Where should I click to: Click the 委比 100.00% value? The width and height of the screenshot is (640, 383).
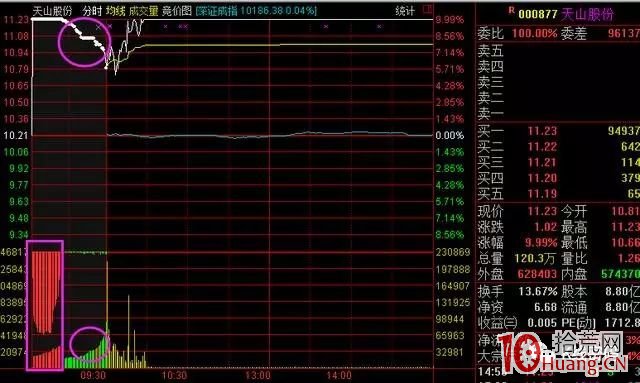(x=534, y=33)
